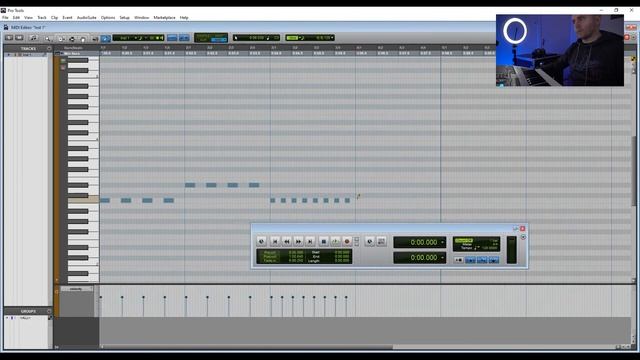Click the editor vertical scrollbar
The image size is (640, 360).
pos(634,171)
